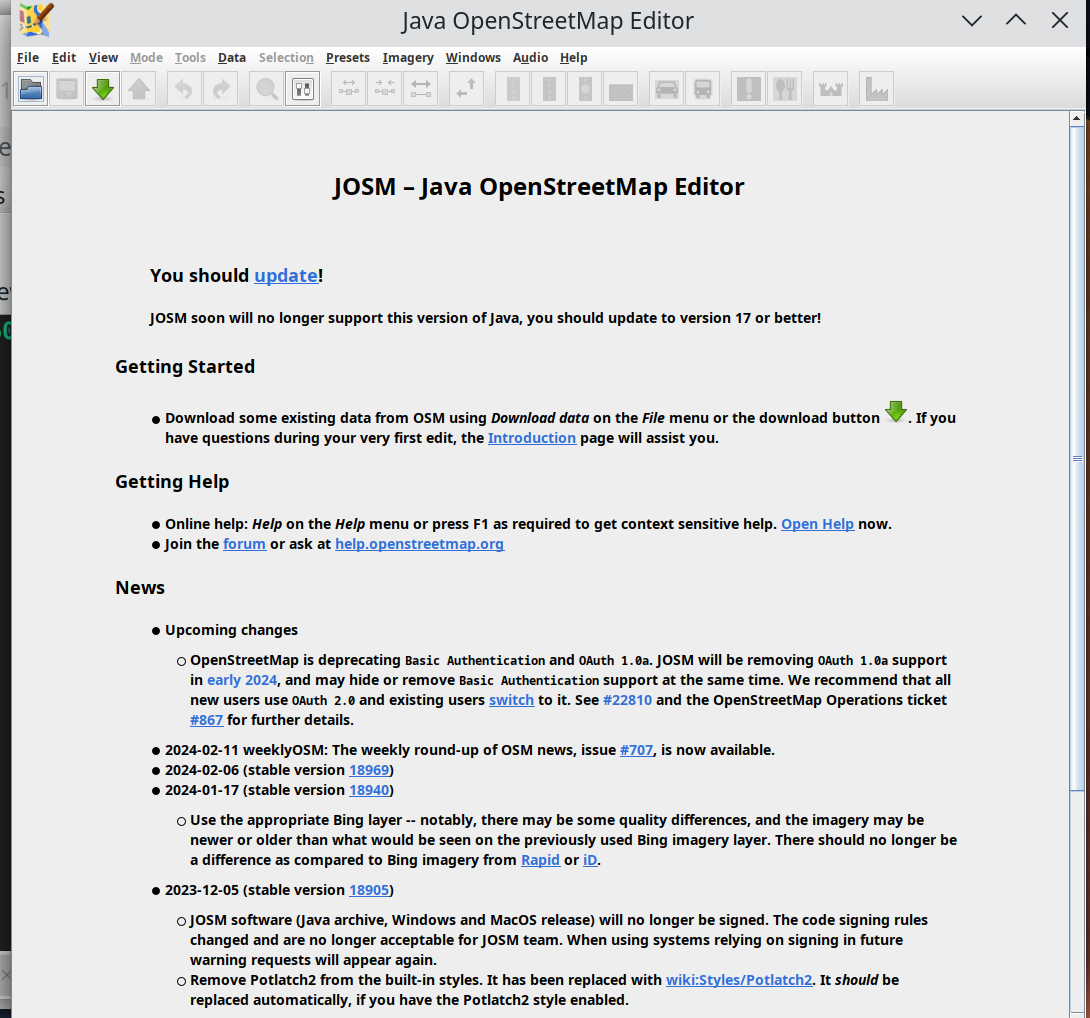Select the castle preset icon
Viewport: 1090px width, 1018px height.
pyautogui.click(x=831, y=89)
